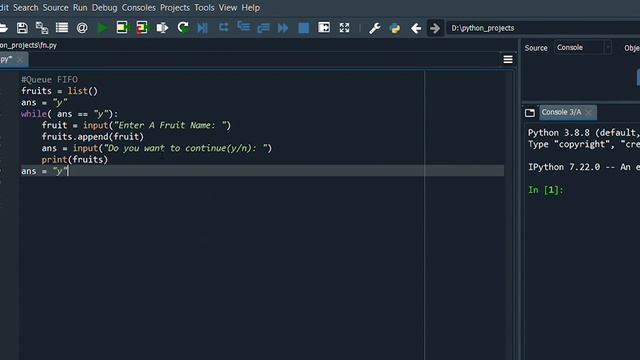Click the Python 3.8.8 console banner line

584,133
